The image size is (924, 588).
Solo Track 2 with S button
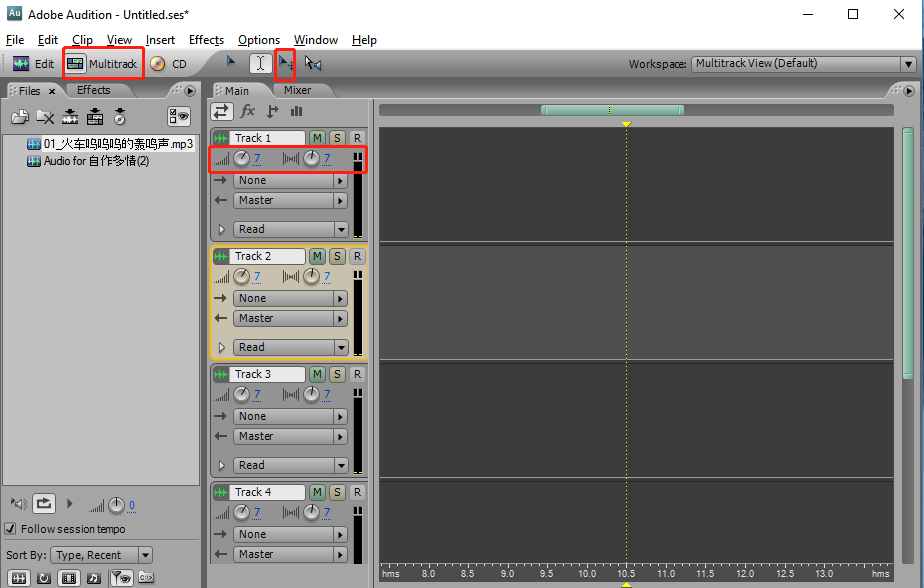(337, 256)
